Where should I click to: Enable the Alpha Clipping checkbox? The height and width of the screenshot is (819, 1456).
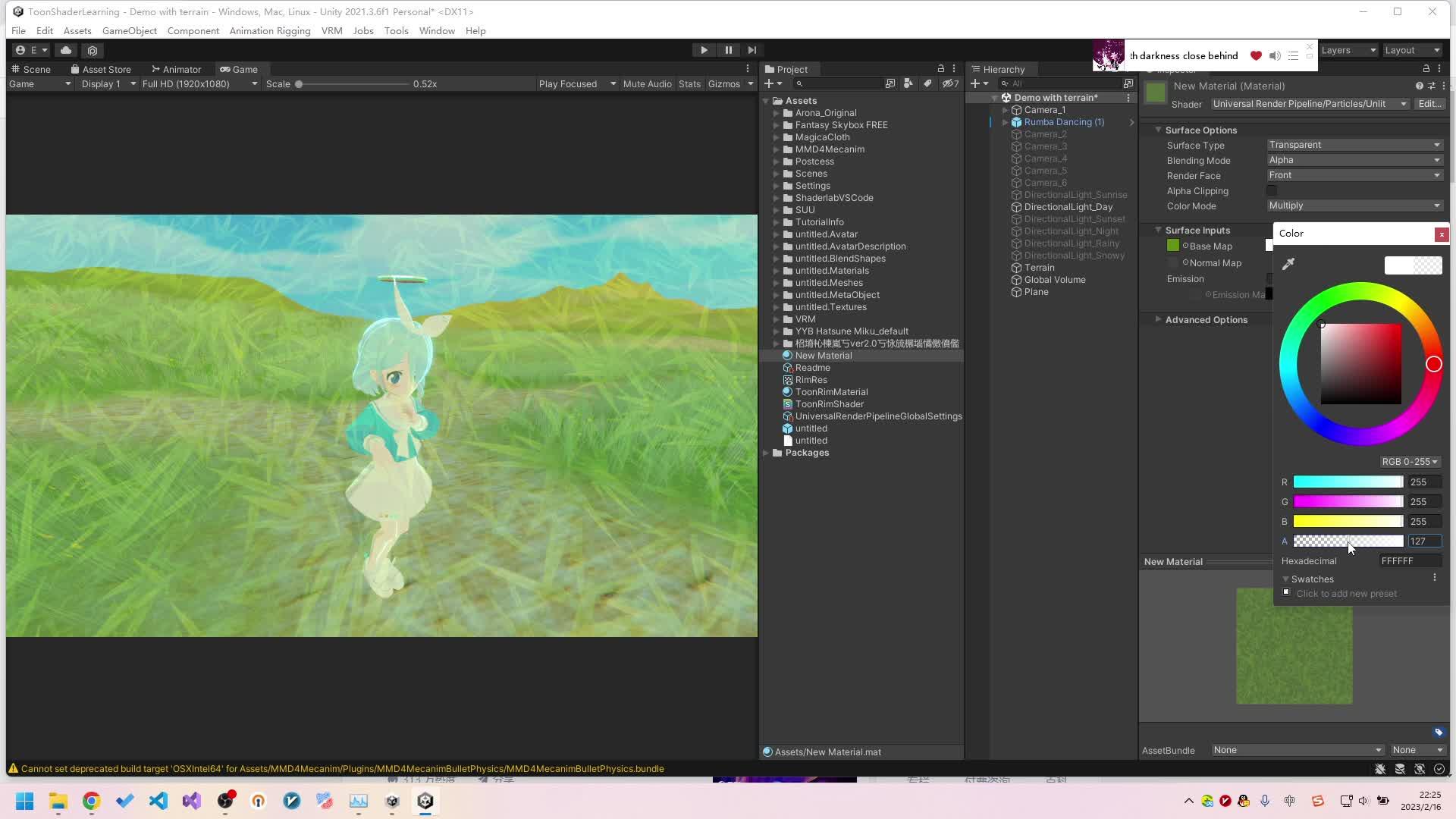[1270, 190]
